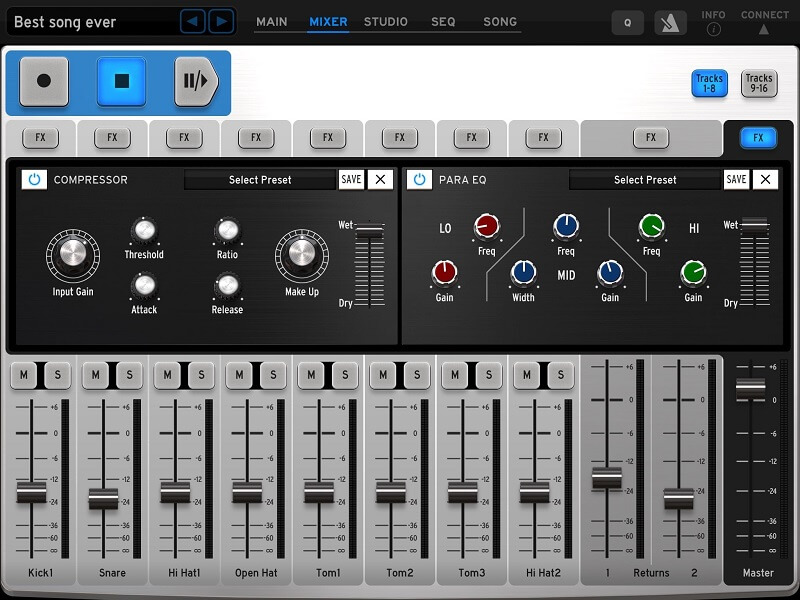Image resolution: width=800 pixels, height=600 pixels.
Task: Toggle the Para EQ power button
Action: 421,180
